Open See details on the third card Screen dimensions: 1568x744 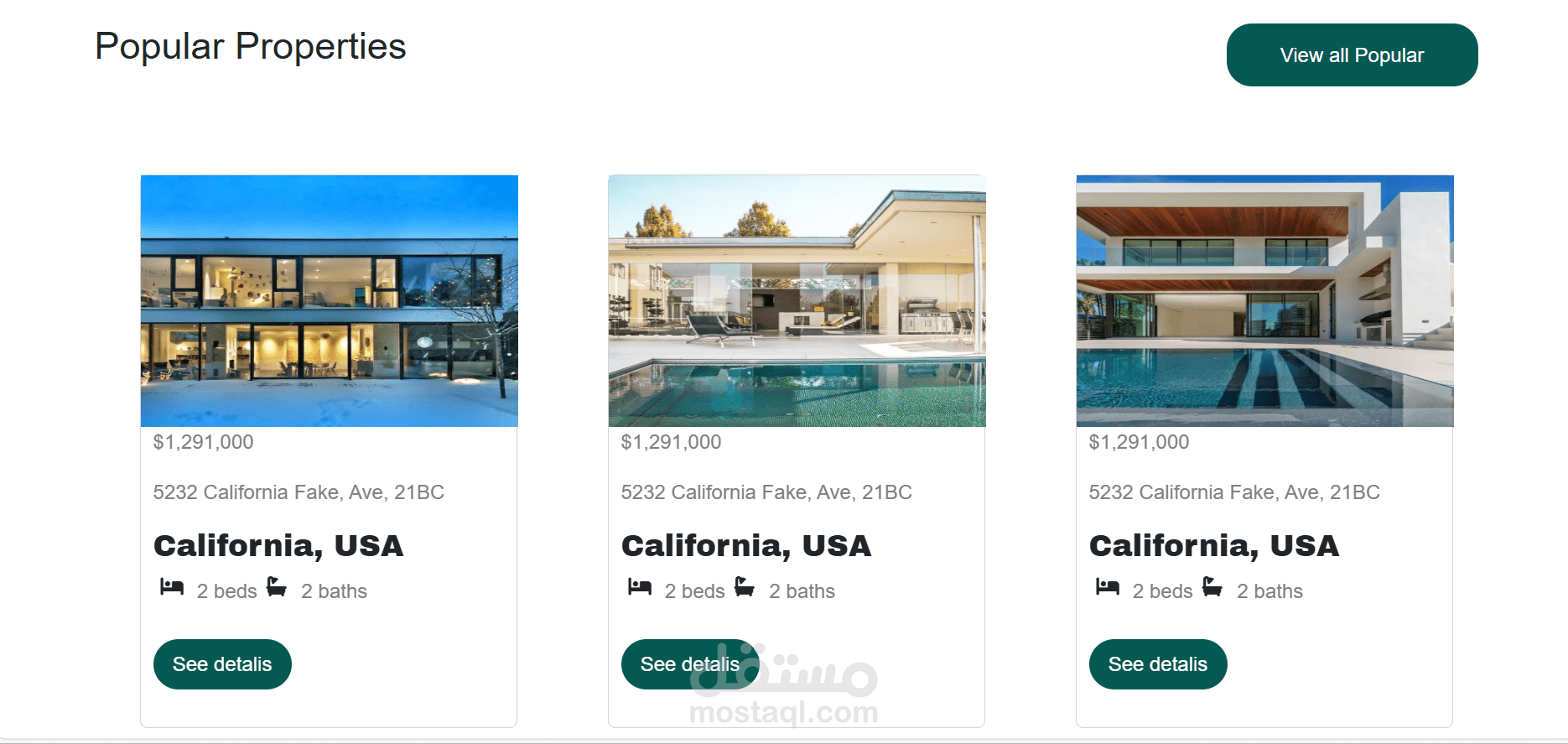1158,664
